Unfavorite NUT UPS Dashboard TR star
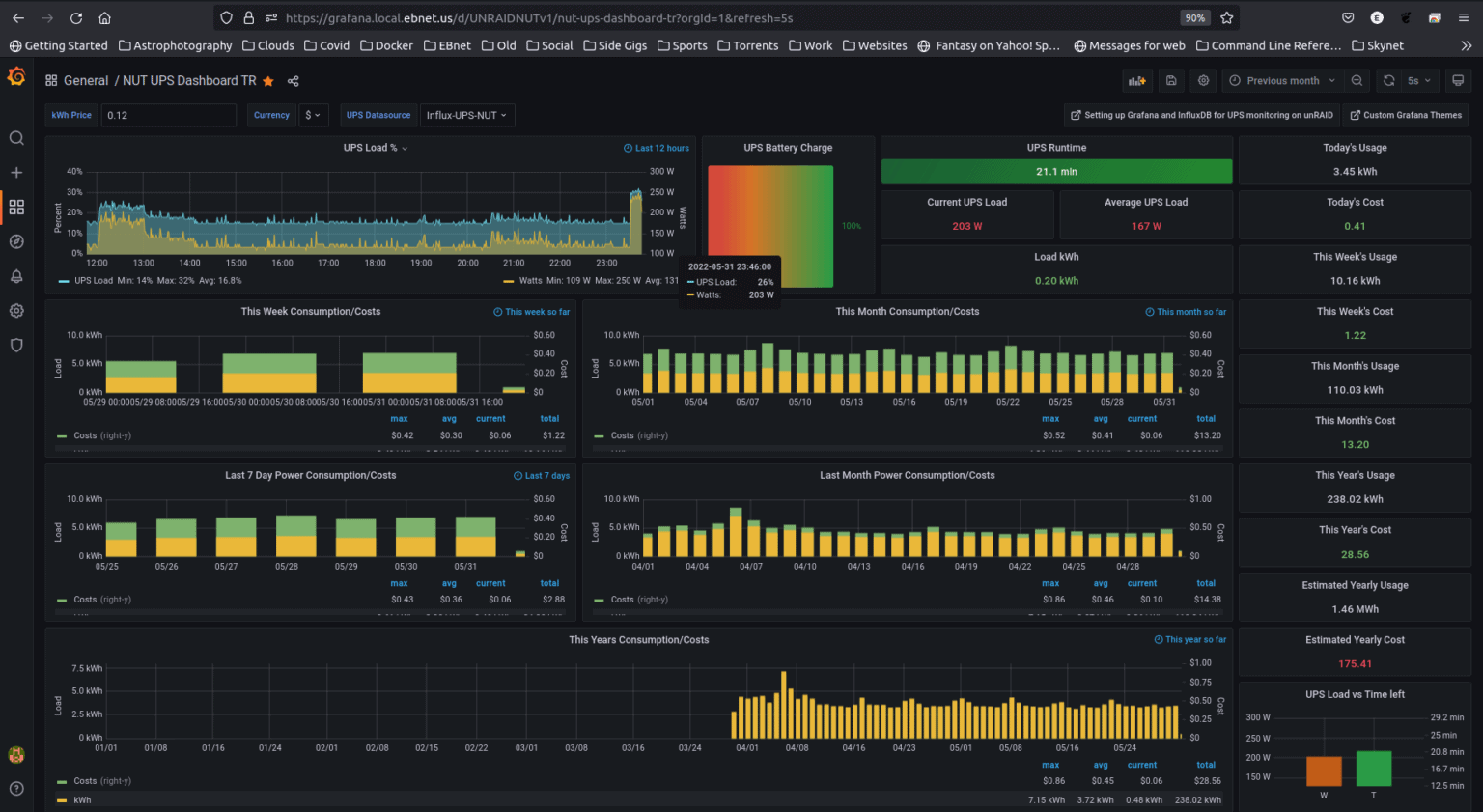This screenshot has width=1483, height=812. [x=268, y=81]
